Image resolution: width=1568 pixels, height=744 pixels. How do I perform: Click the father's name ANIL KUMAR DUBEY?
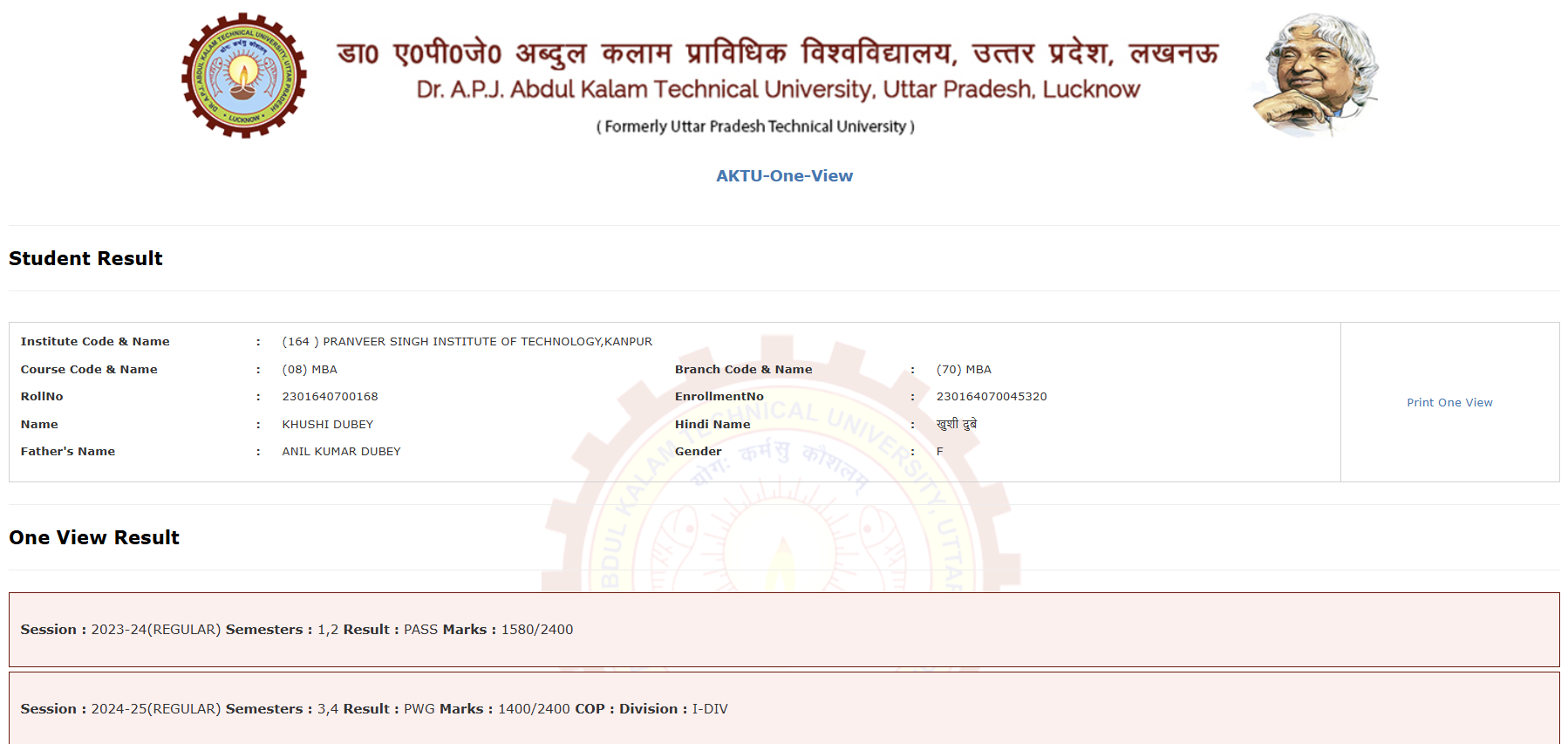point(341,452)
